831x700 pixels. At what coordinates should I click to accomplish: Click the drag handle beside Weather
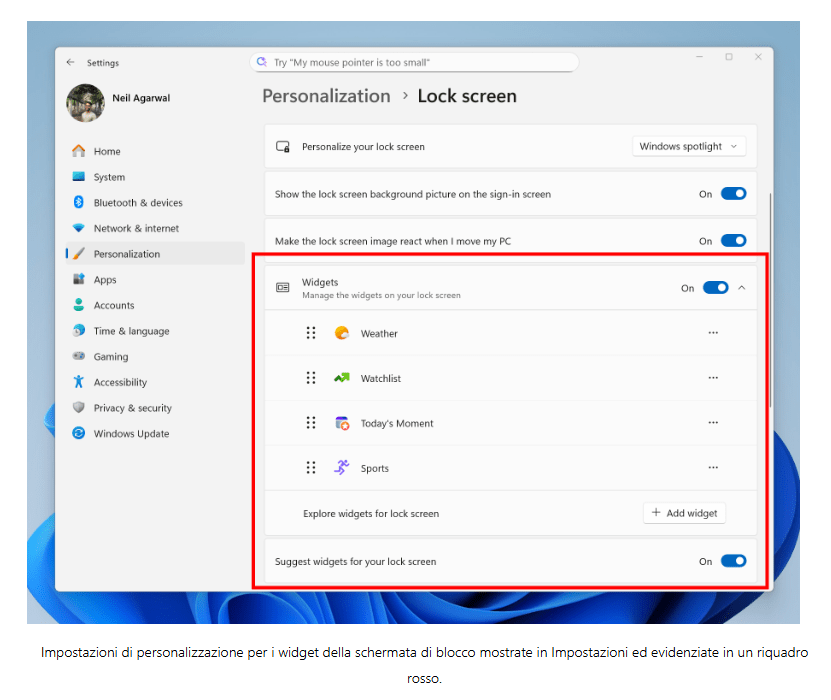(x=311, y=333)
